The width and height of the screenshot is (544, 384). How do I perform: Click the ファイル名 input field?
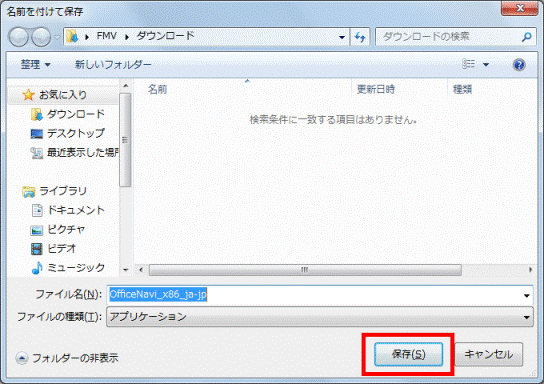[314, 295]
